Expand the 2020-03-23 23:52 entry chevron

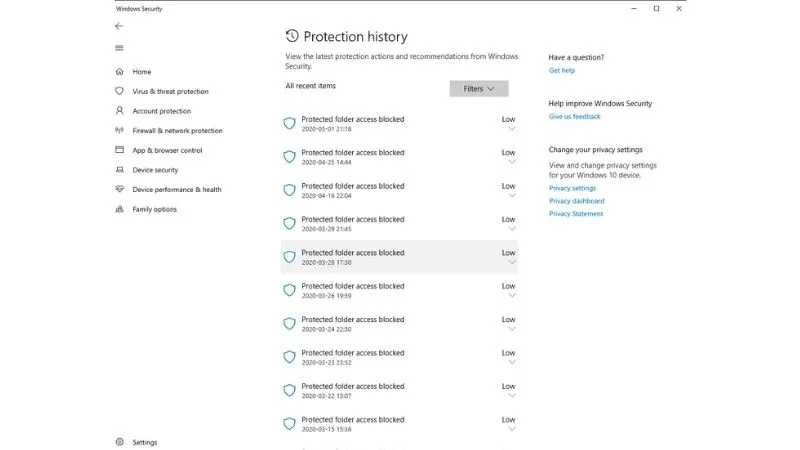tap(512, 362)
